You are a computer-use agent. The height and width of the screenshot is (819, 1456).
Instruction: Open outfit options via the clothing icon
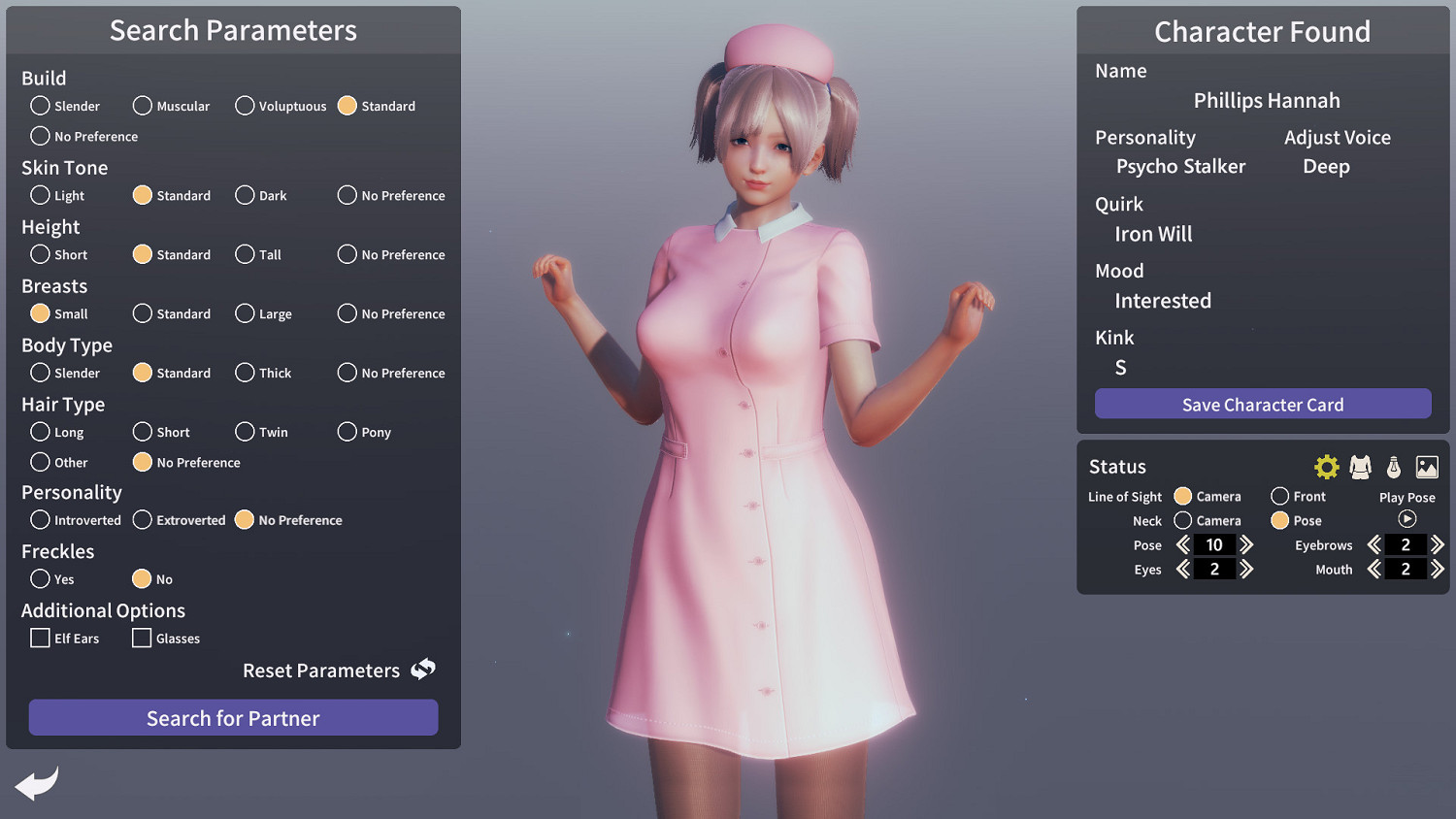pyautogui.click(x=1360, y=466)
